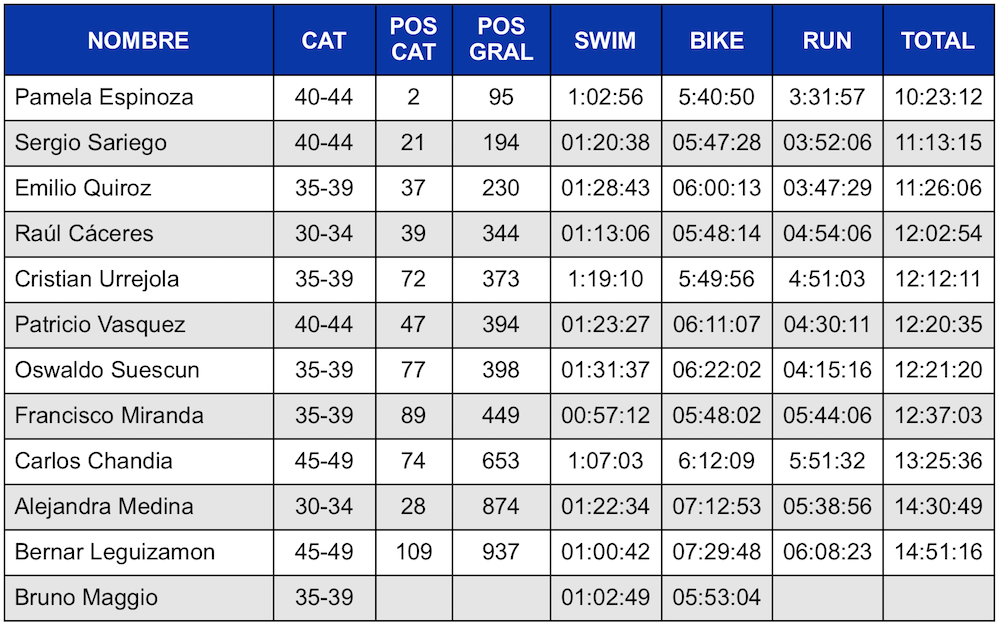
Task: Click Cristian Urrejola swim time 1:19:10
Action: [x=605, y=279]
